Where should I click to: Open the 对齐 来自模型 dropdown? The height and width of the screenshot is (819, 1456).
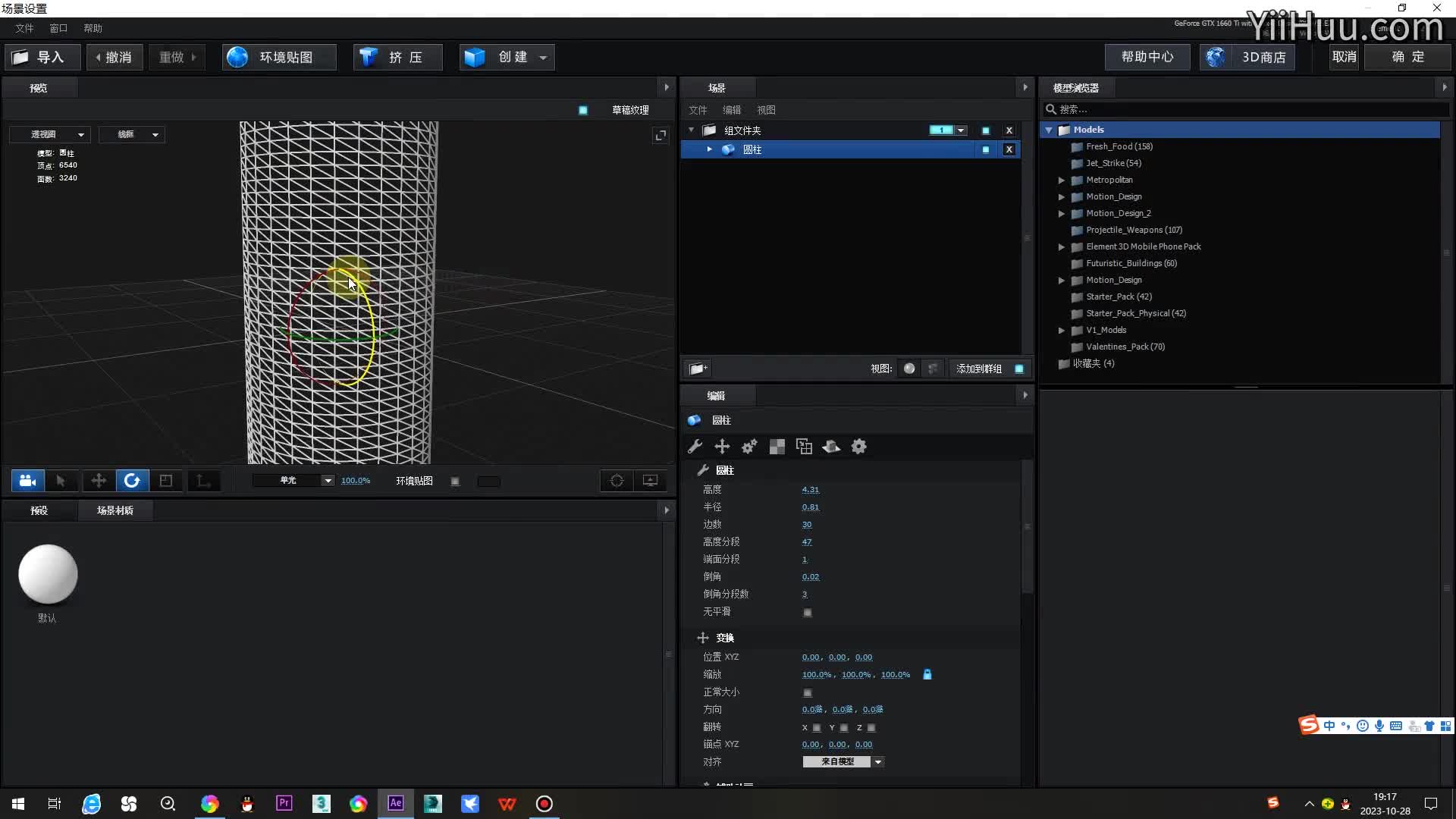[x=843, y=761]
